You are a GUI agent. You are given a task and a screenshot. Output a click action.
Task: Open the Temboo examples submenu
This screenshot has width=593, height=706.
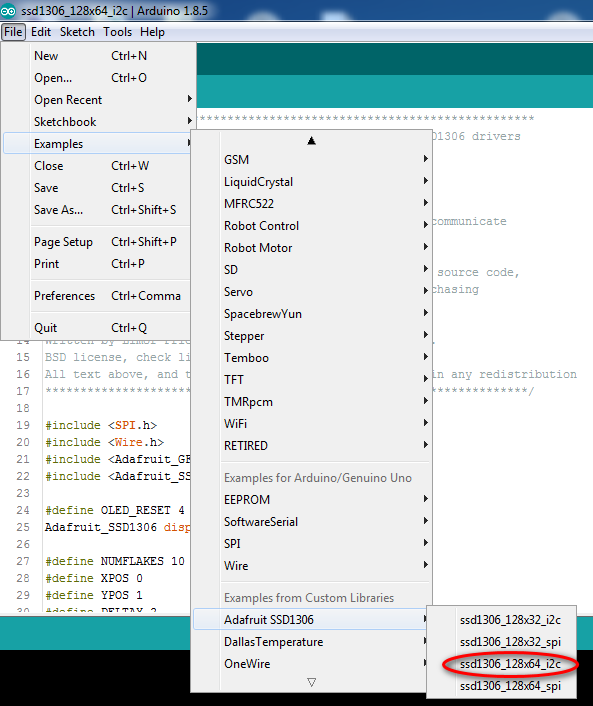pos(312,358)
